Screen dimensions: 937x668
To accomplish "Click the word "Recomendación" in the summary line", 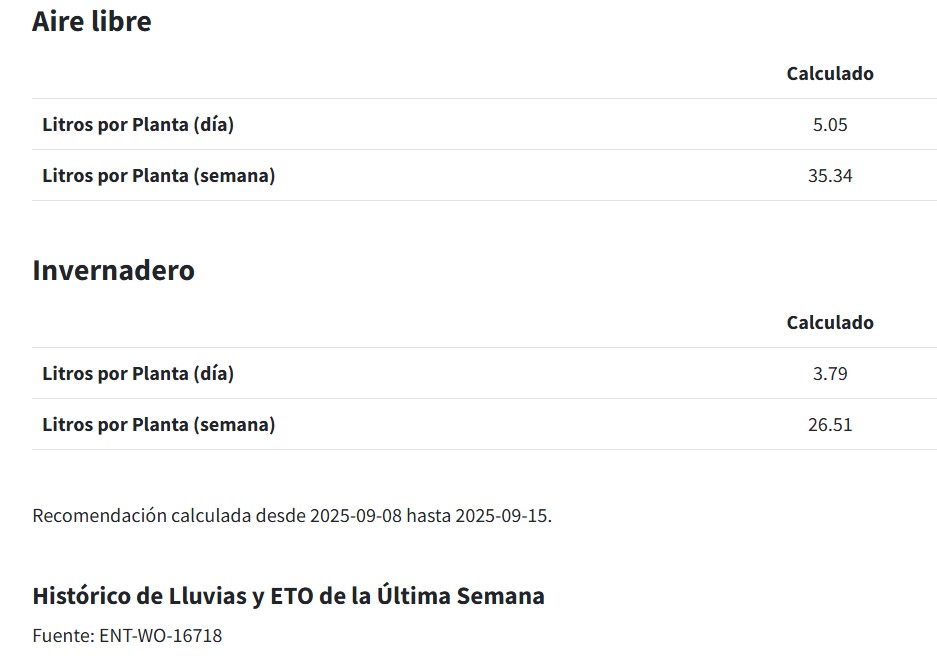I will tap(99, 516).
